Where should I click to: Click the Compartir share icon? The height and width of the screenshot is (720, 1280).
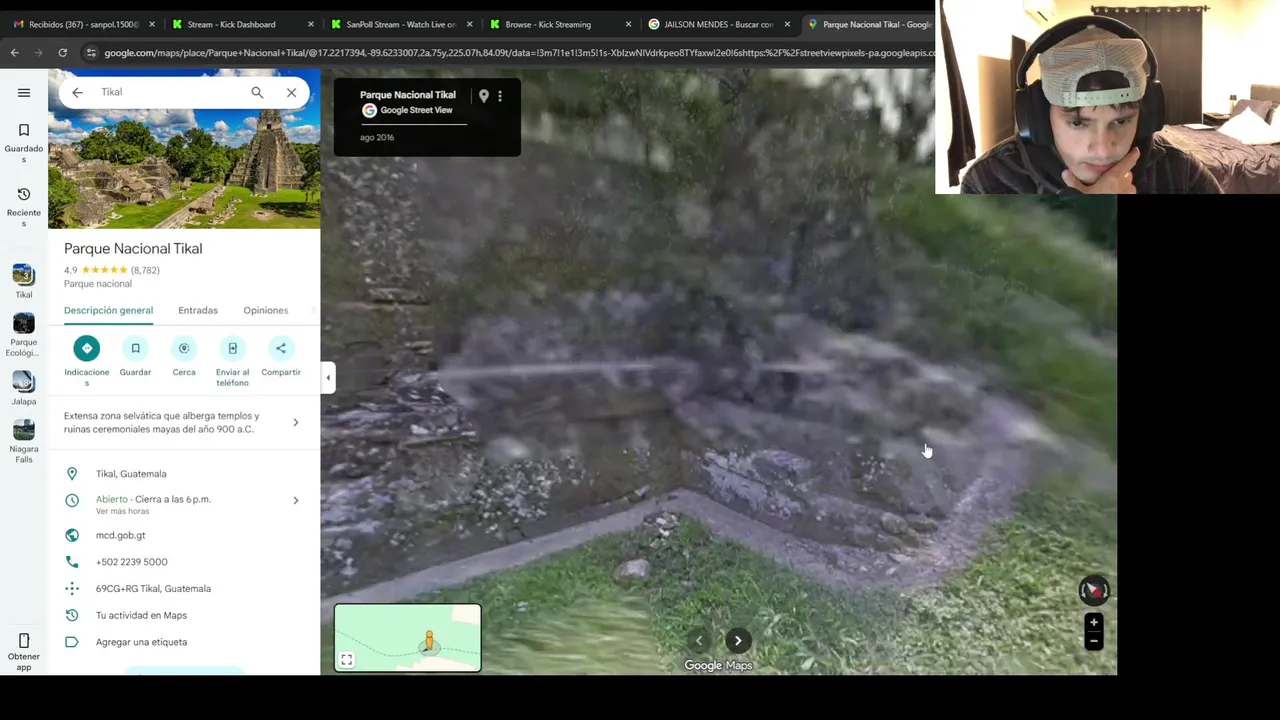coord(281,348)
